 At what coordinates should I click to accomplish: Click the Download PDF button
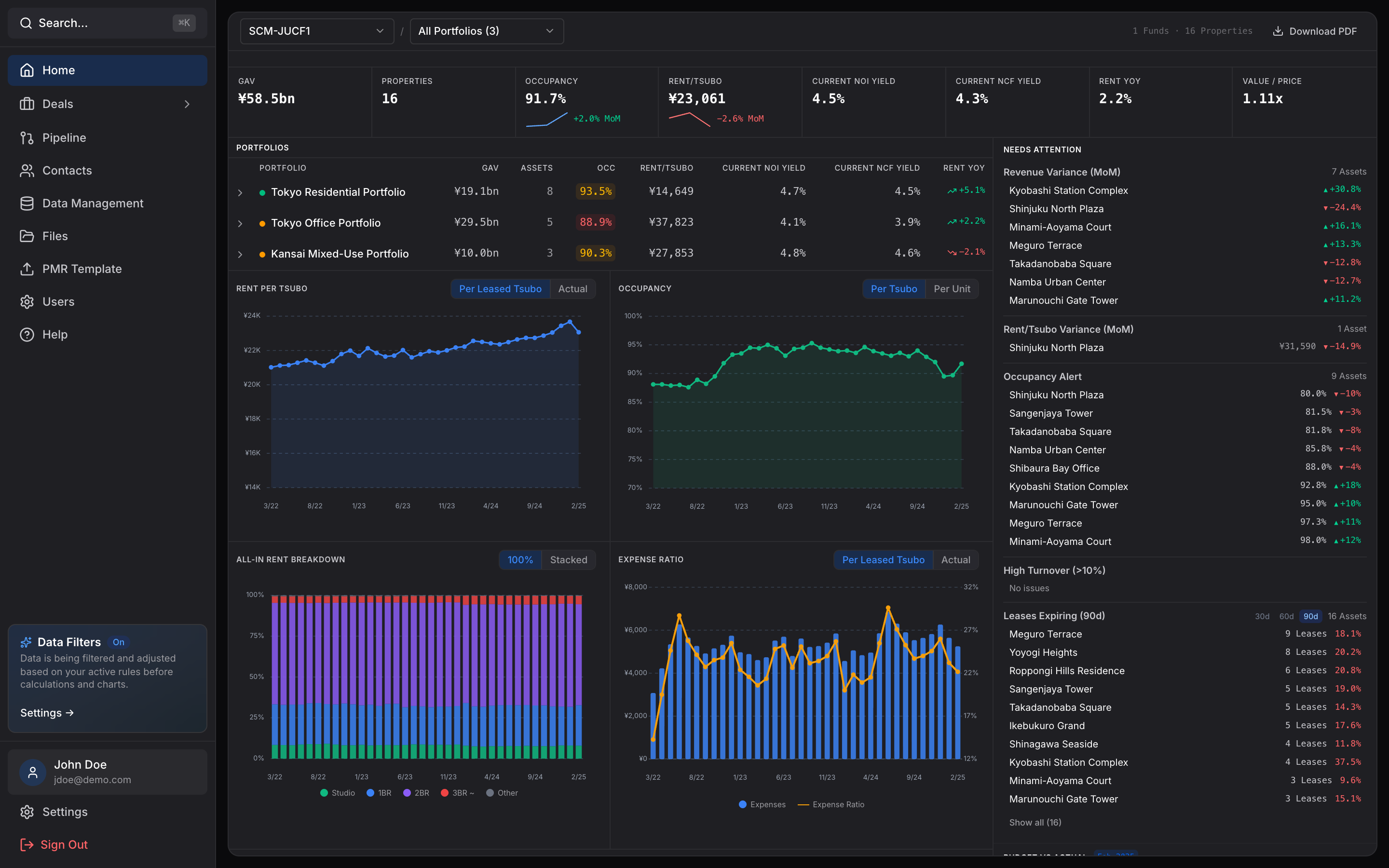tap(1315, 31)
